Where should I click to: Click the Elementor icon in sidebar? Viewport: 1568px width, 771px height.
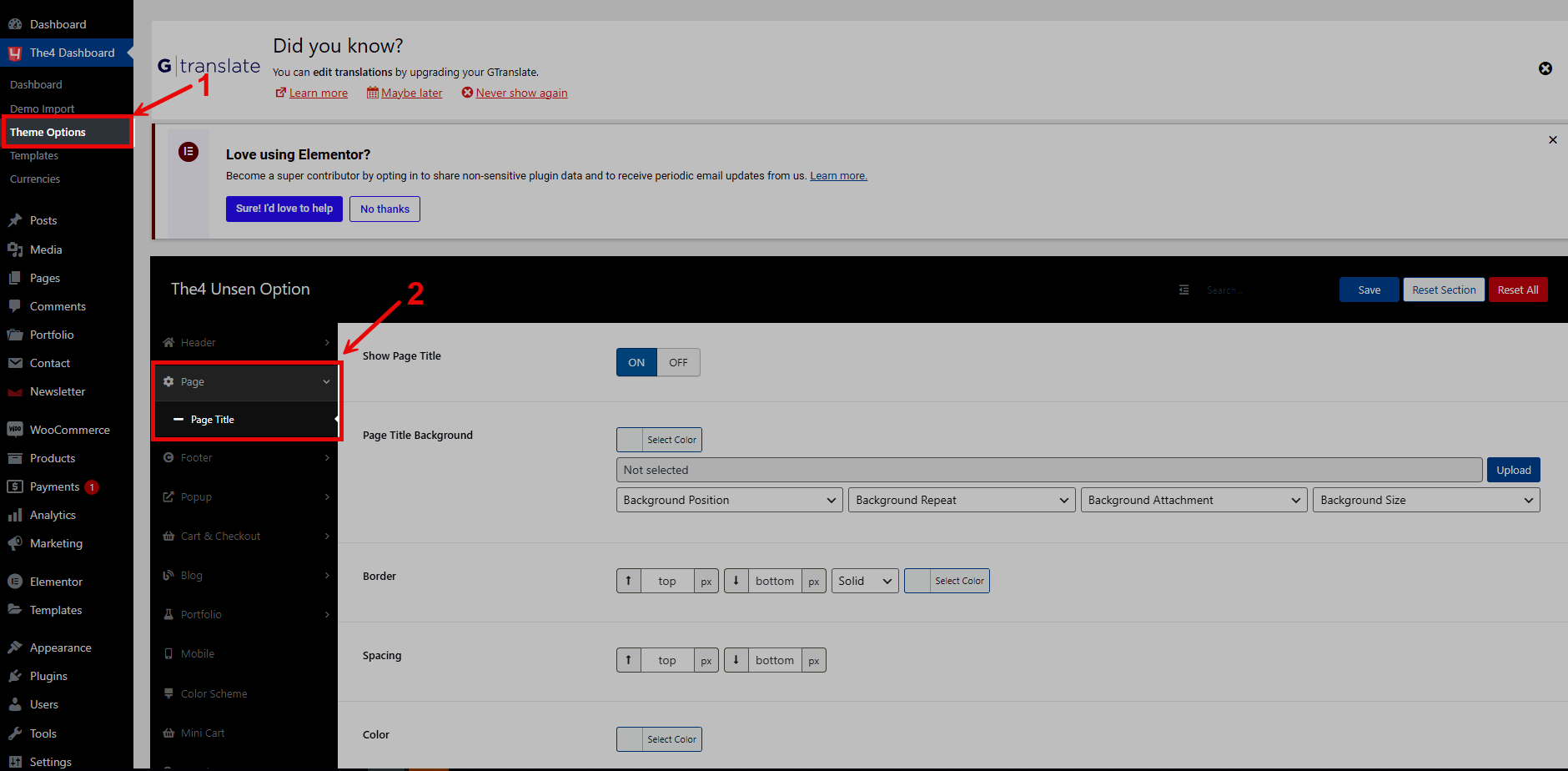coord(15,582)
